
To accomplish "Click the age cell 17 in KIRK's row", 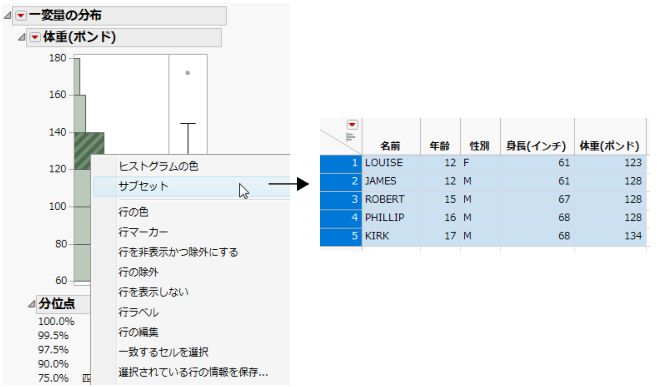I will pyautogui.click(x=440, y=236).
